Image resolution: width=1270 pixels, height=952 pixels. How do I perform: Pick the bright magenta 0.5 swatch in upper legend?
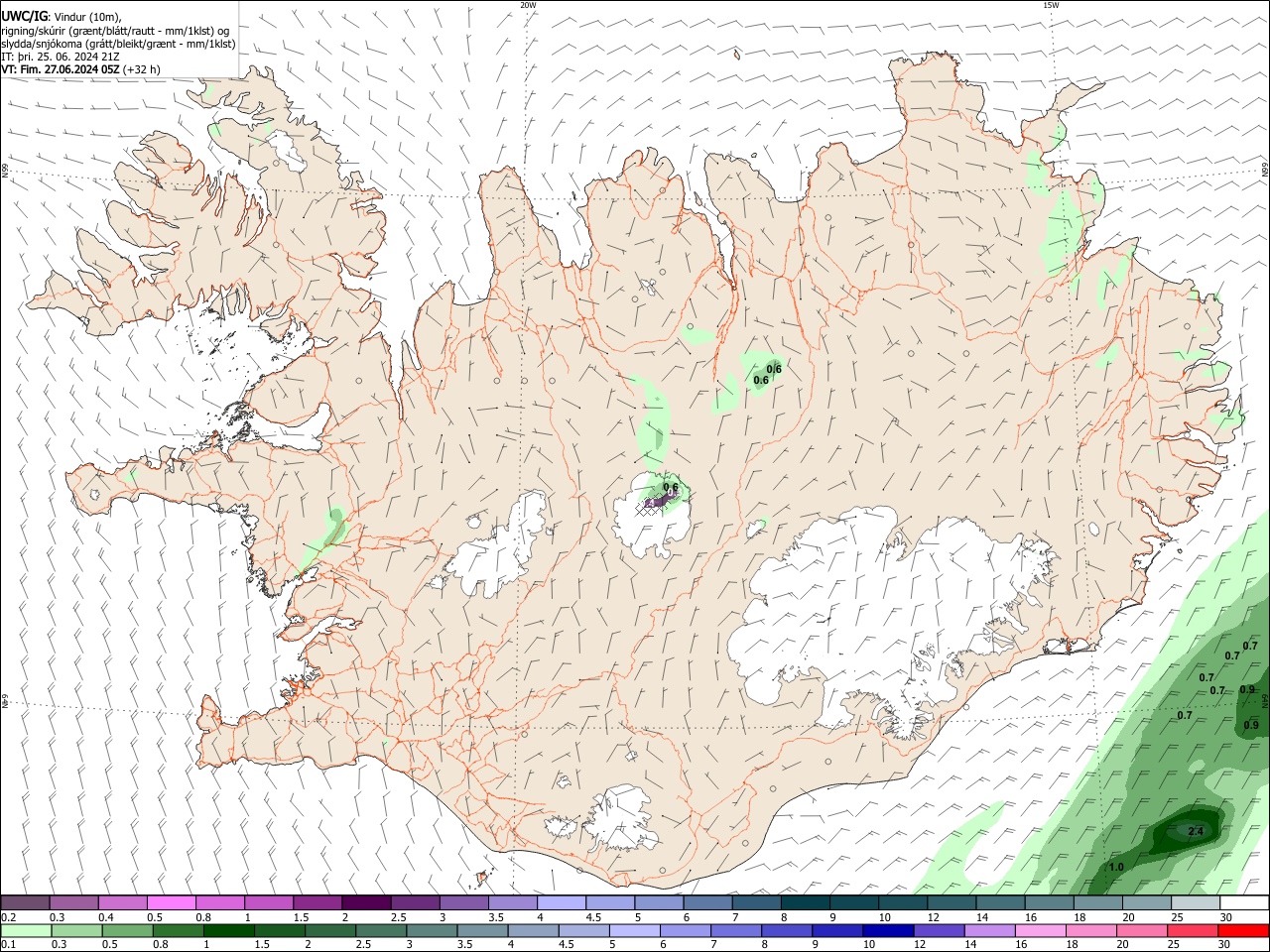point(171,902)
